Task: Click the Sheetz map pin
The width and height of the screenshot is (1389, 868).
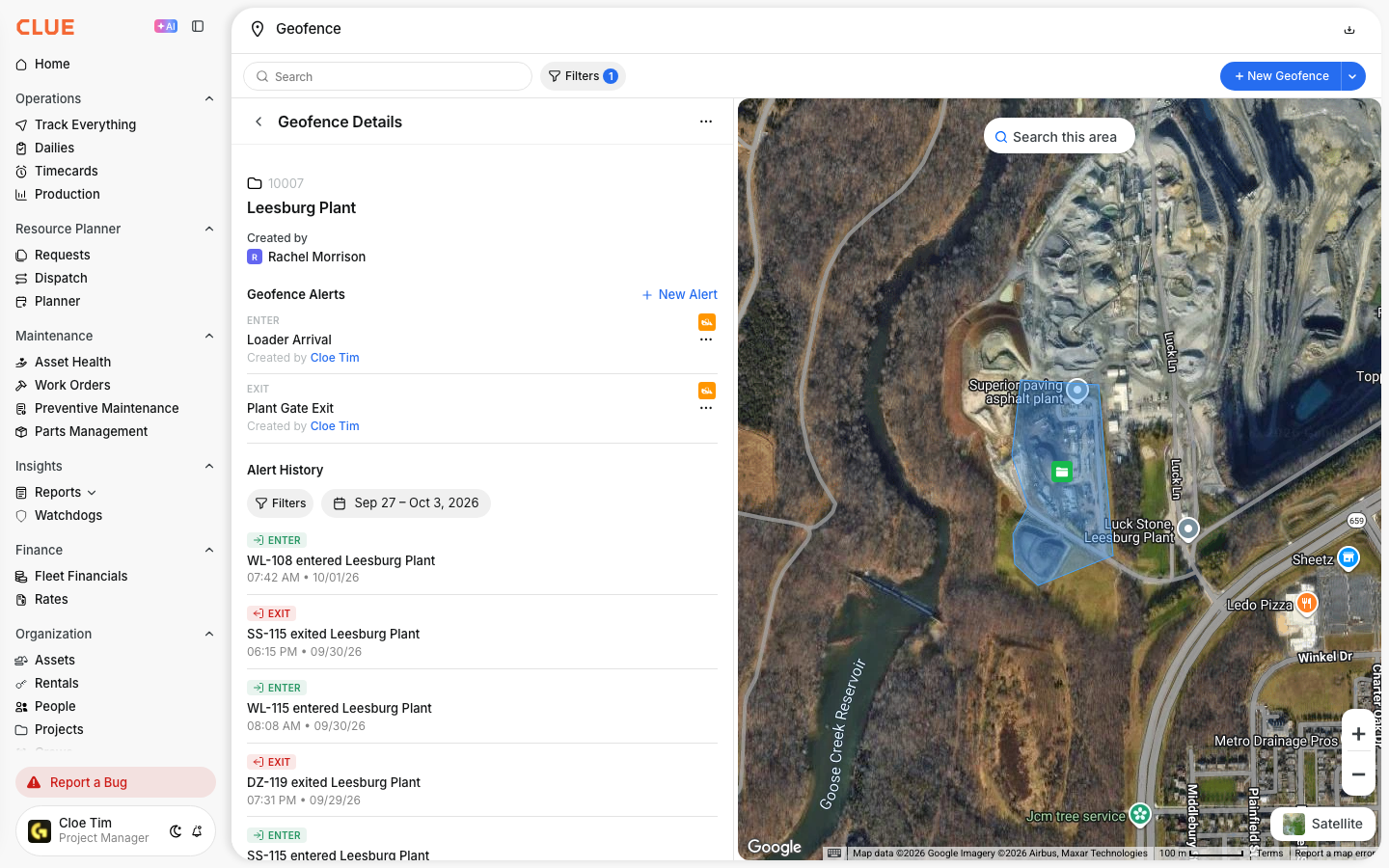Action: pyautogui.click(x=1348, y=557)
